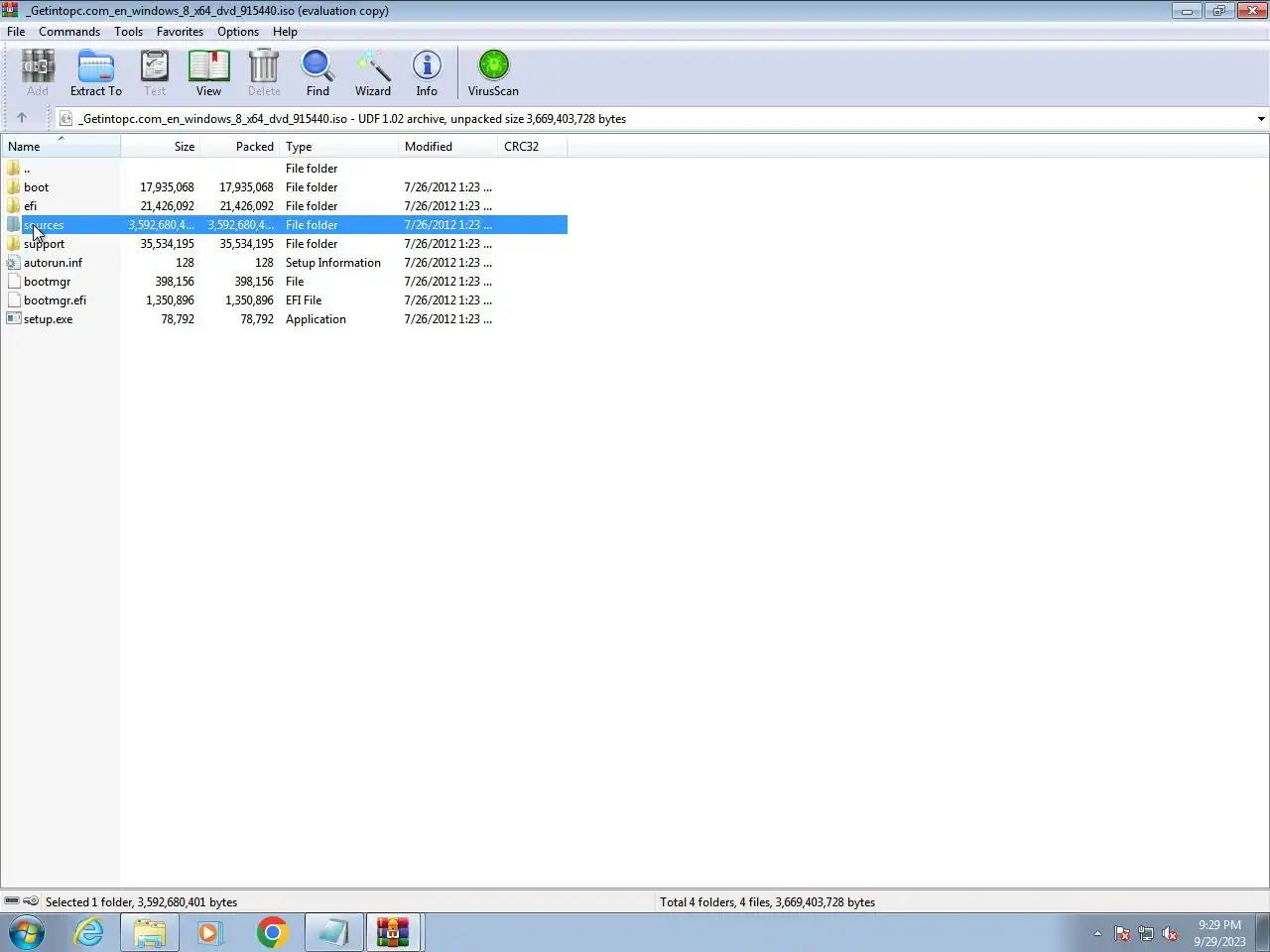Click the volume tray icon
Screen dimensions: 1270x952
(x=1170, y=933)
